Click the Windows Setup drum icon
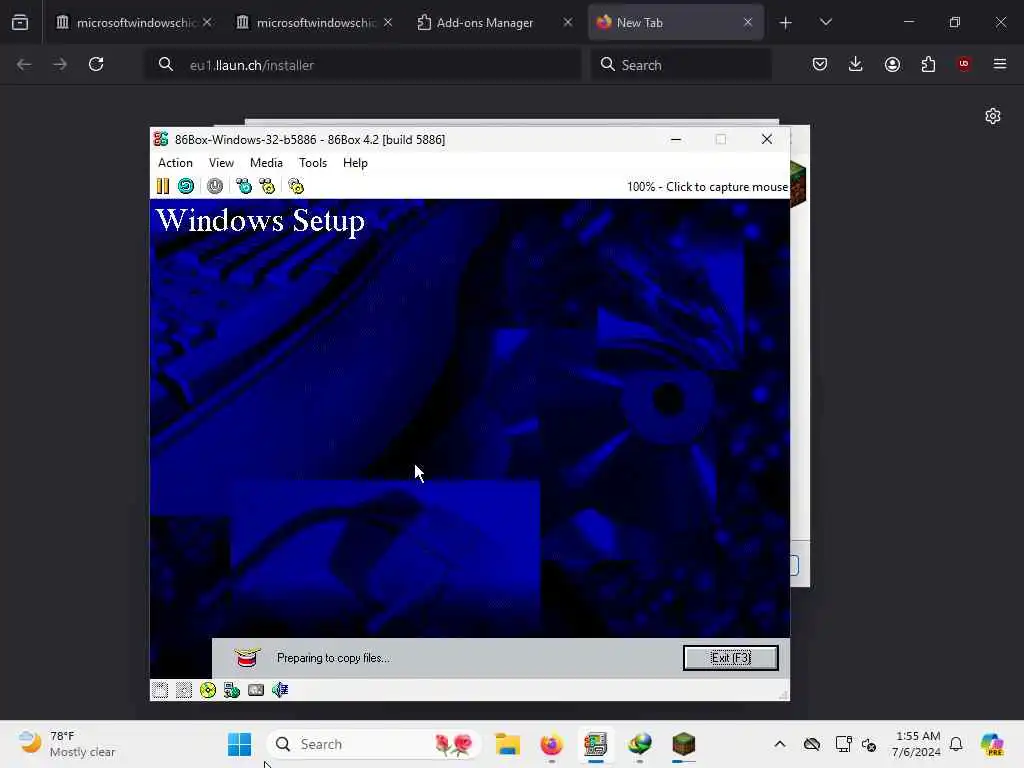 pos(248,658)
